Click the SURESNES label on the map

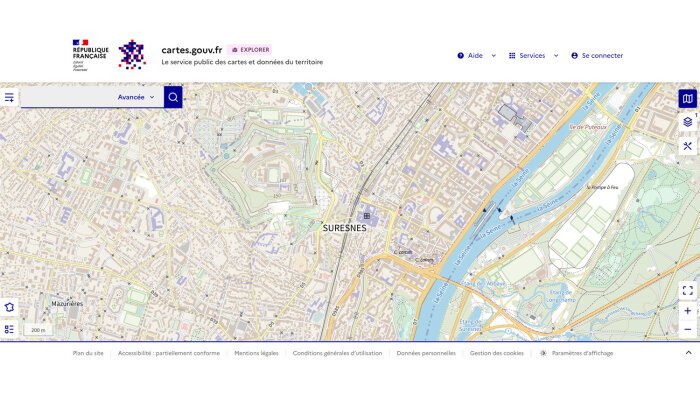pyautogui.click(x=345, y=228)
